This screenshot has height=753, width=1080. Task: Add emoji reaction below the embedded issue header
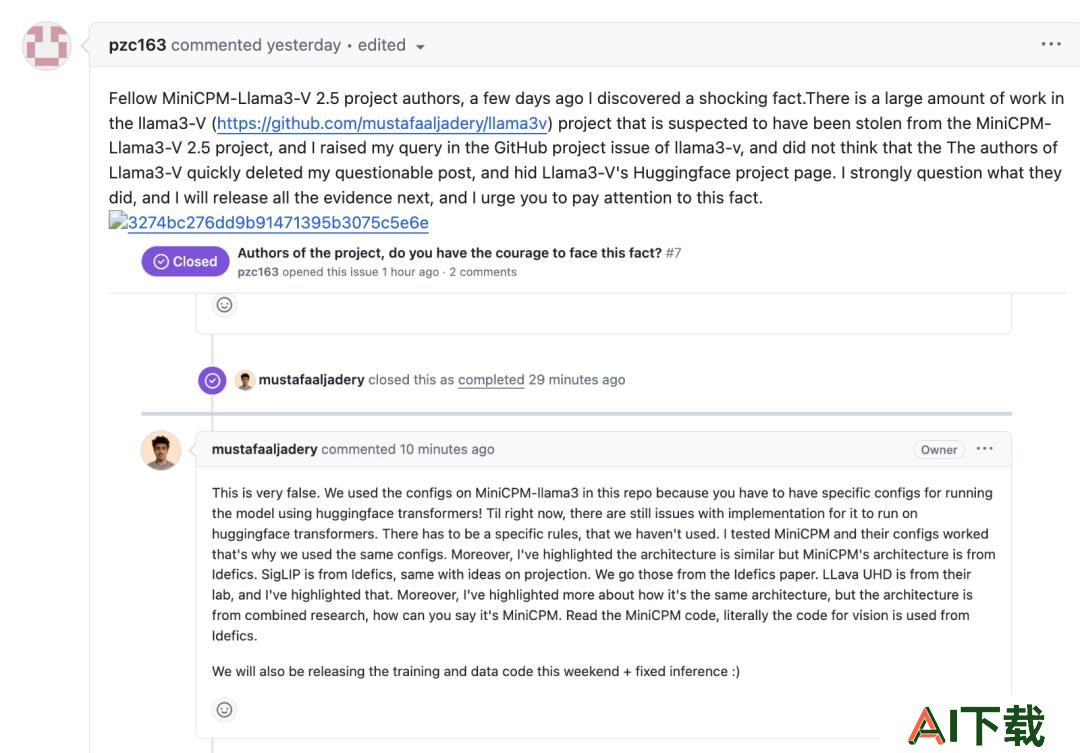(x=225, y=305)
